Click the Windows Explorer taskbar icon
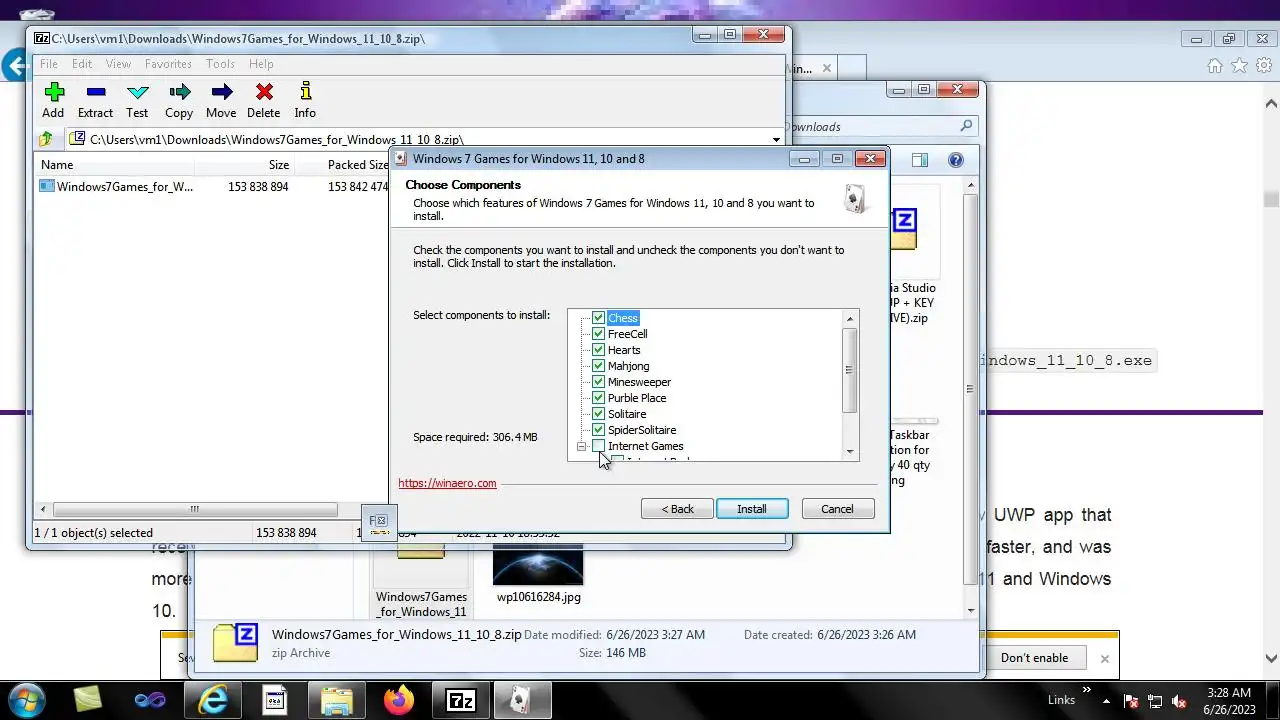 pos(337,700)
